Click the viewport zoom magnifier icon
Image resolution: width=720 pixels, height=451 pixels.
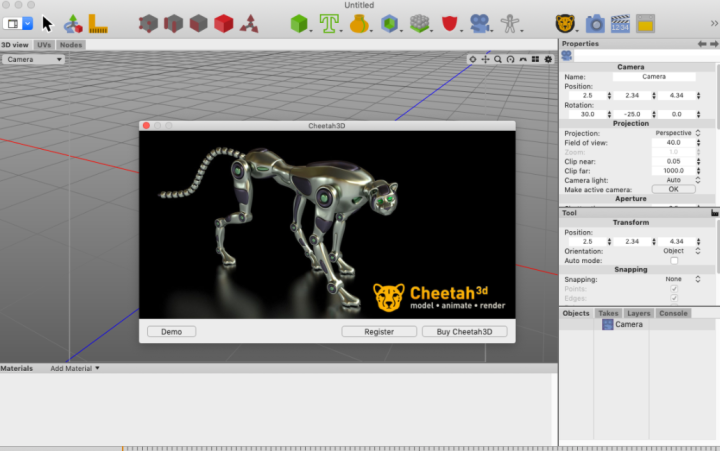coord(498,59)
